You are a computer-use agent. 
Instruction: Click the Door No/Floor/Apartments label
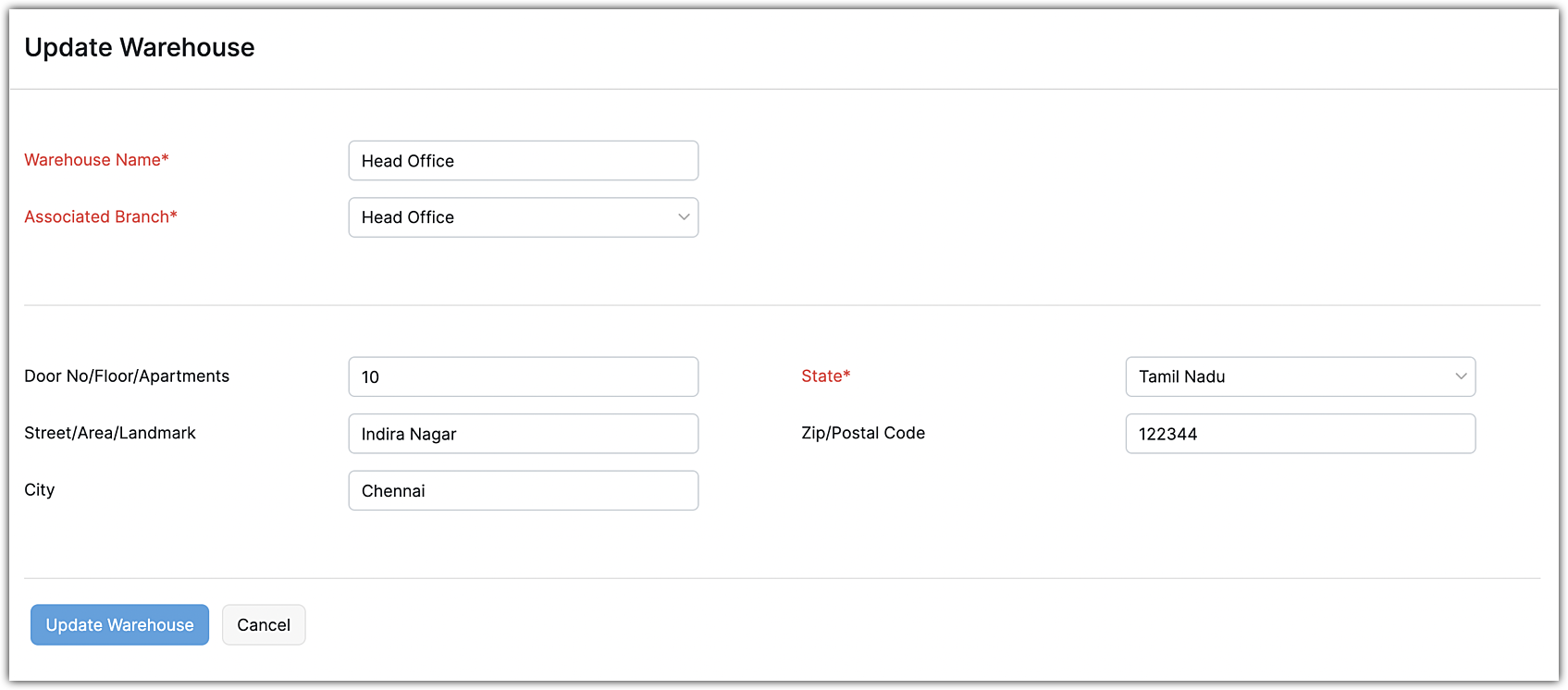127,376
